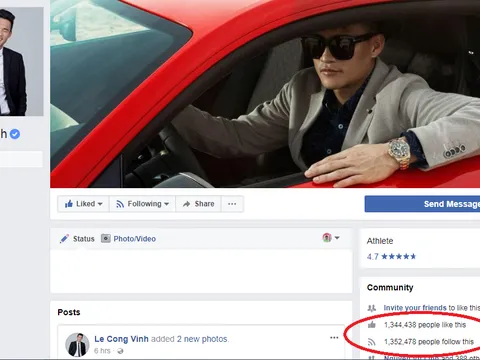Click the 6 hrs post timestamp
480x360 pixels.
(102, 351)
